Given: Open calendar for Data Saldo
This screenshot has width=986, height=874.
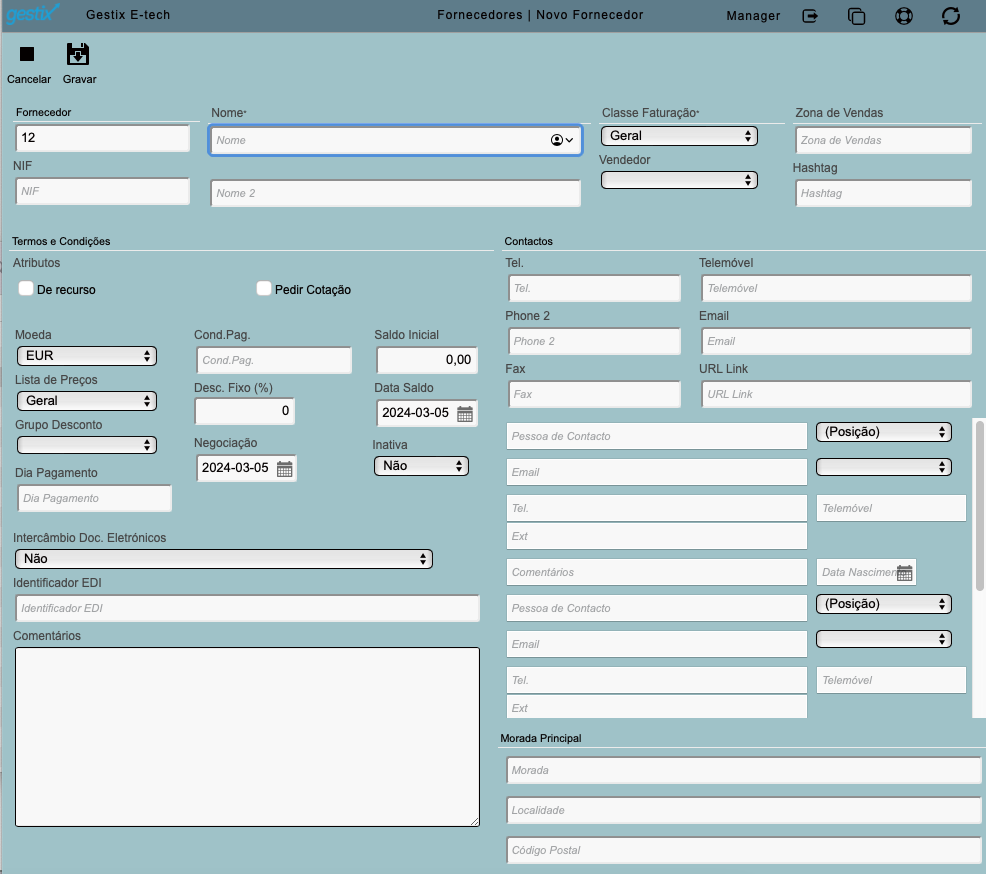Looking at the screenshot, I should tap(465, 414).
